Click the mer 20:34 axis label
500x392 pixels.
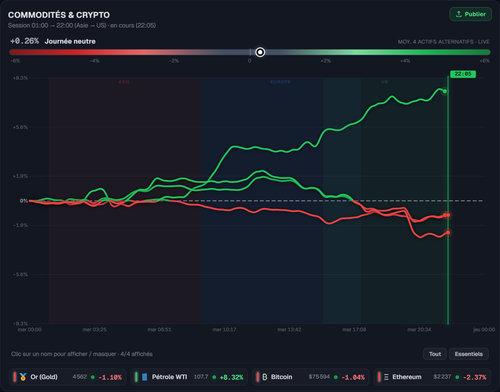(x=419, y=330)
